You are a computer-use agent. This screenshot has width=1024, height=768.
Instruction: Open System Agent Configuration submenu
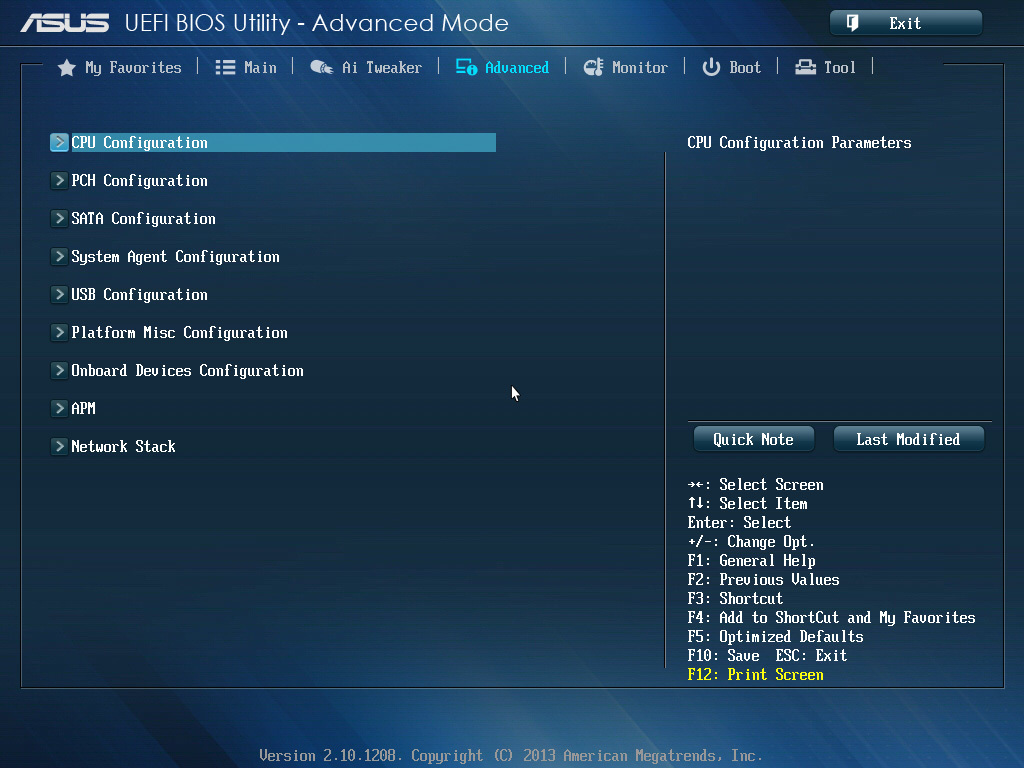click(175, 257)
